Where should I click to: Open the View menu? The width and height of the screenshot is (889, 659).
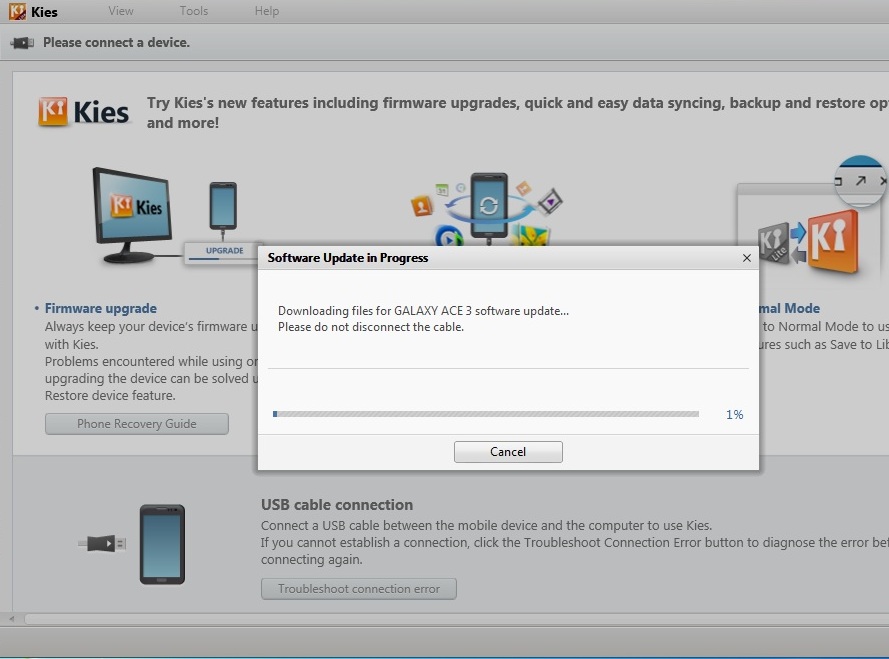click(x=121, y=11)
